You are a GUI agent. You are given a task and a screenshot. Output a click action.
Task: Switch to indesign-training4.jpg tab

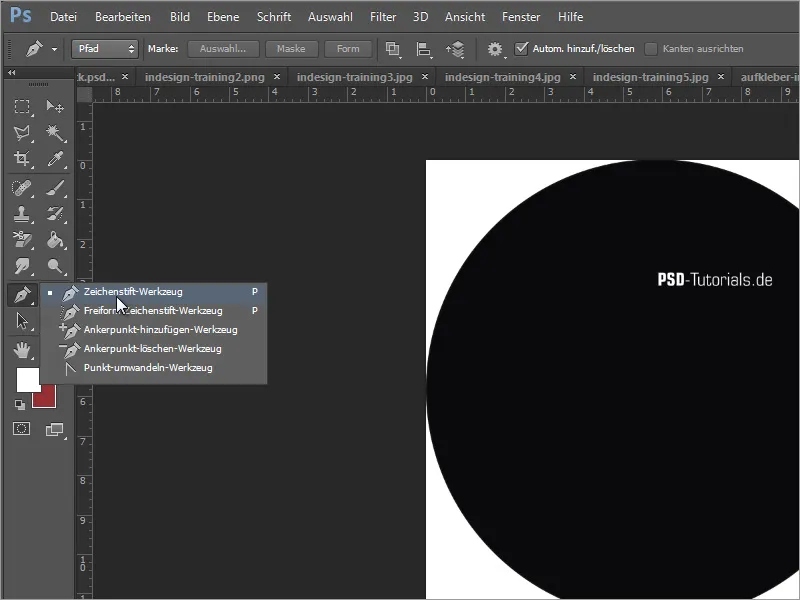point(503,77)
